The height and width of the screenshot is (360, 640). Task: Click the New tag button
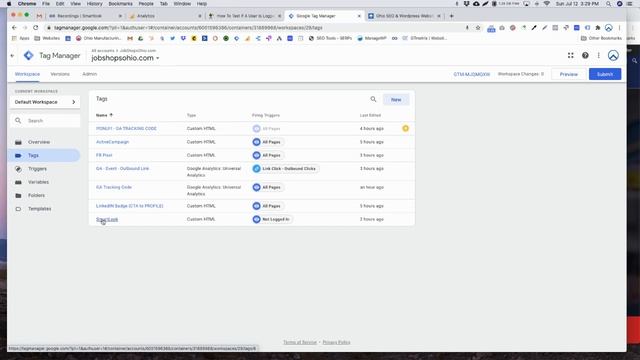click(396, 100)
